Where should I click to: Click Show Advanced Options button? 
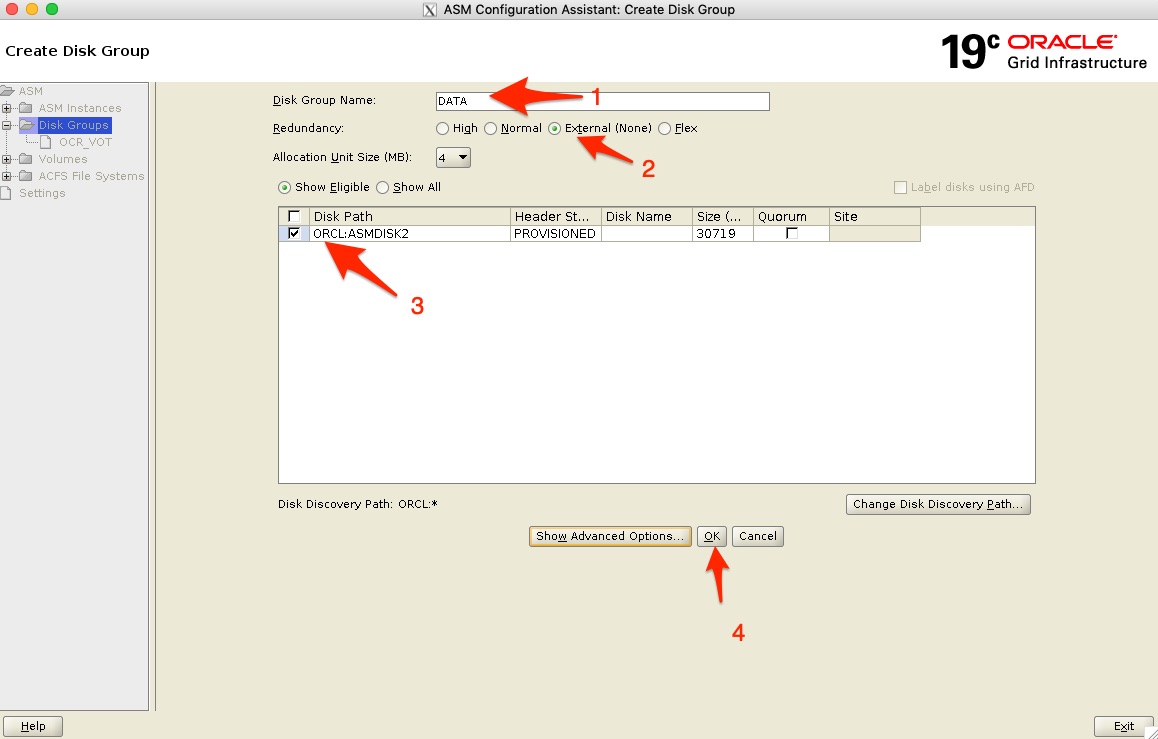[x=610, y=536]
